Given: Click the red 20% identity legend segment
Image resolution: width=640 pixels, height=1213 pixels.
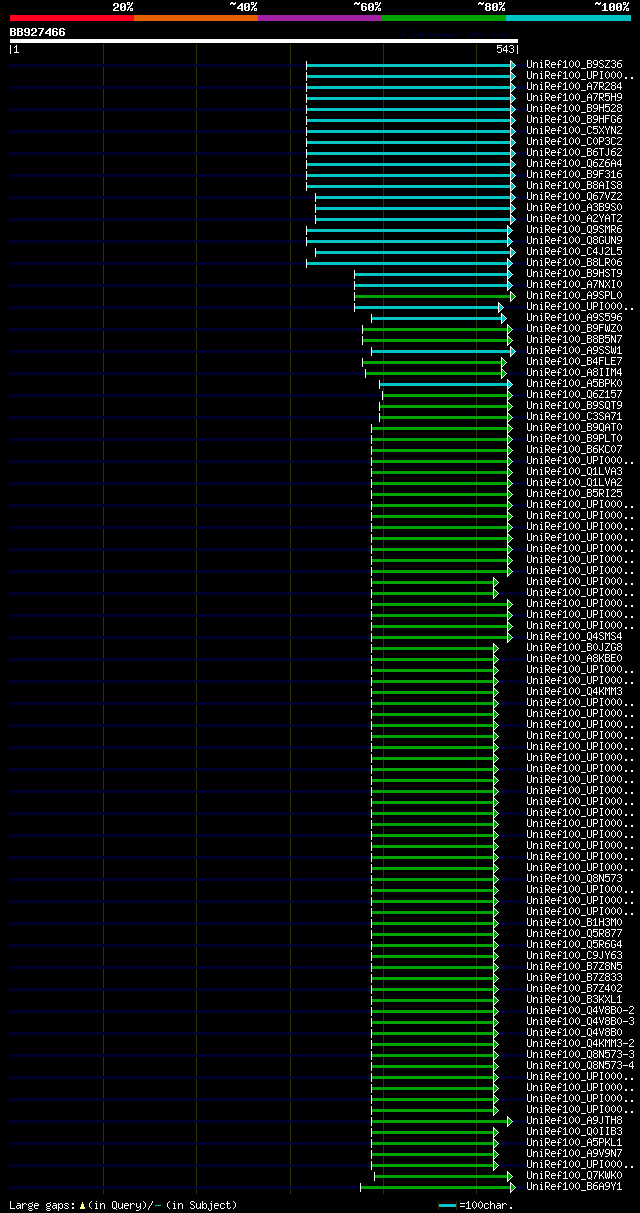Looking at the screenshot, I should click(x=71, y=18).
